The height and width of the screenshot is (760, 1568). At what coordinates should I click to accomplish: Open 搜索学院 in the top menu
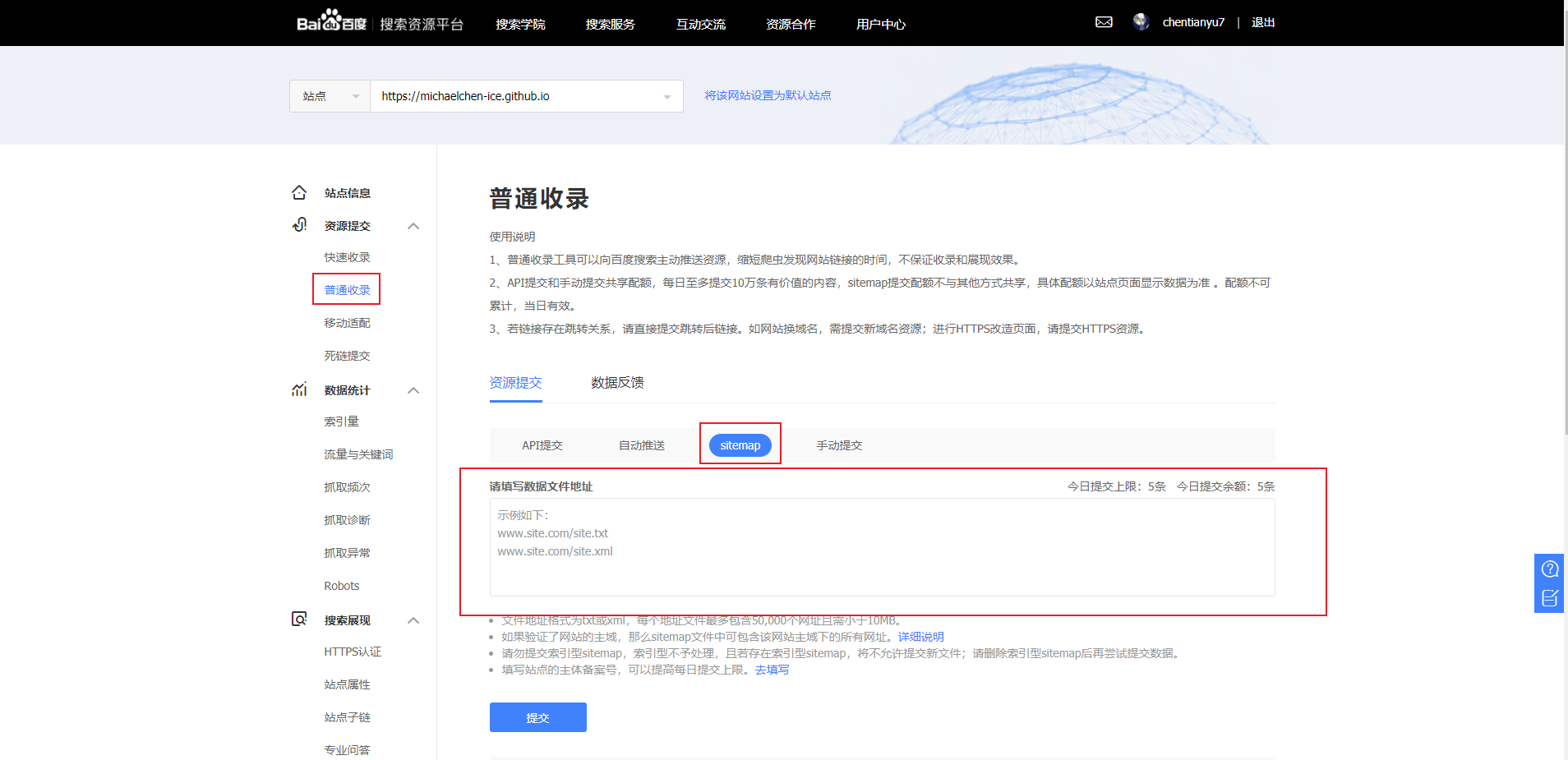pos(520,24)
